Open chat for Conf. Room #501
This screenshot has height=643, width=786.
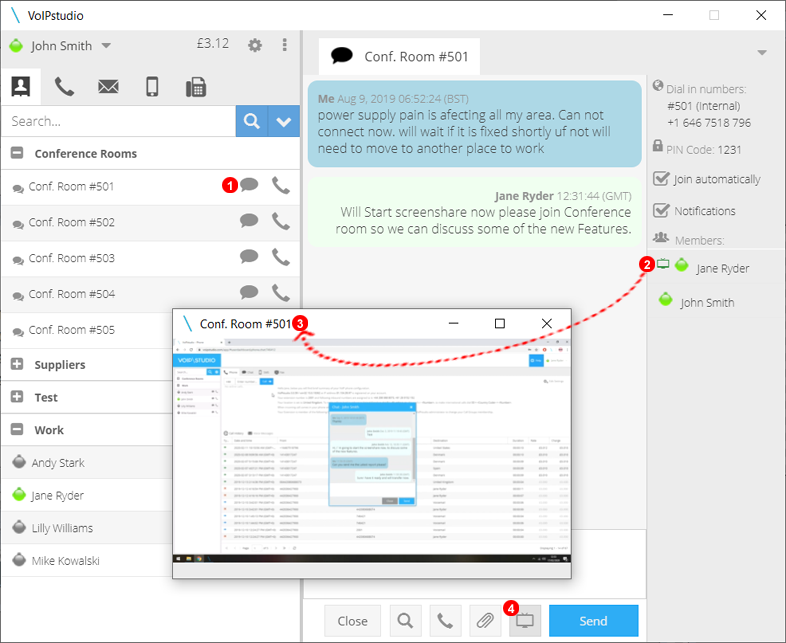249,185
